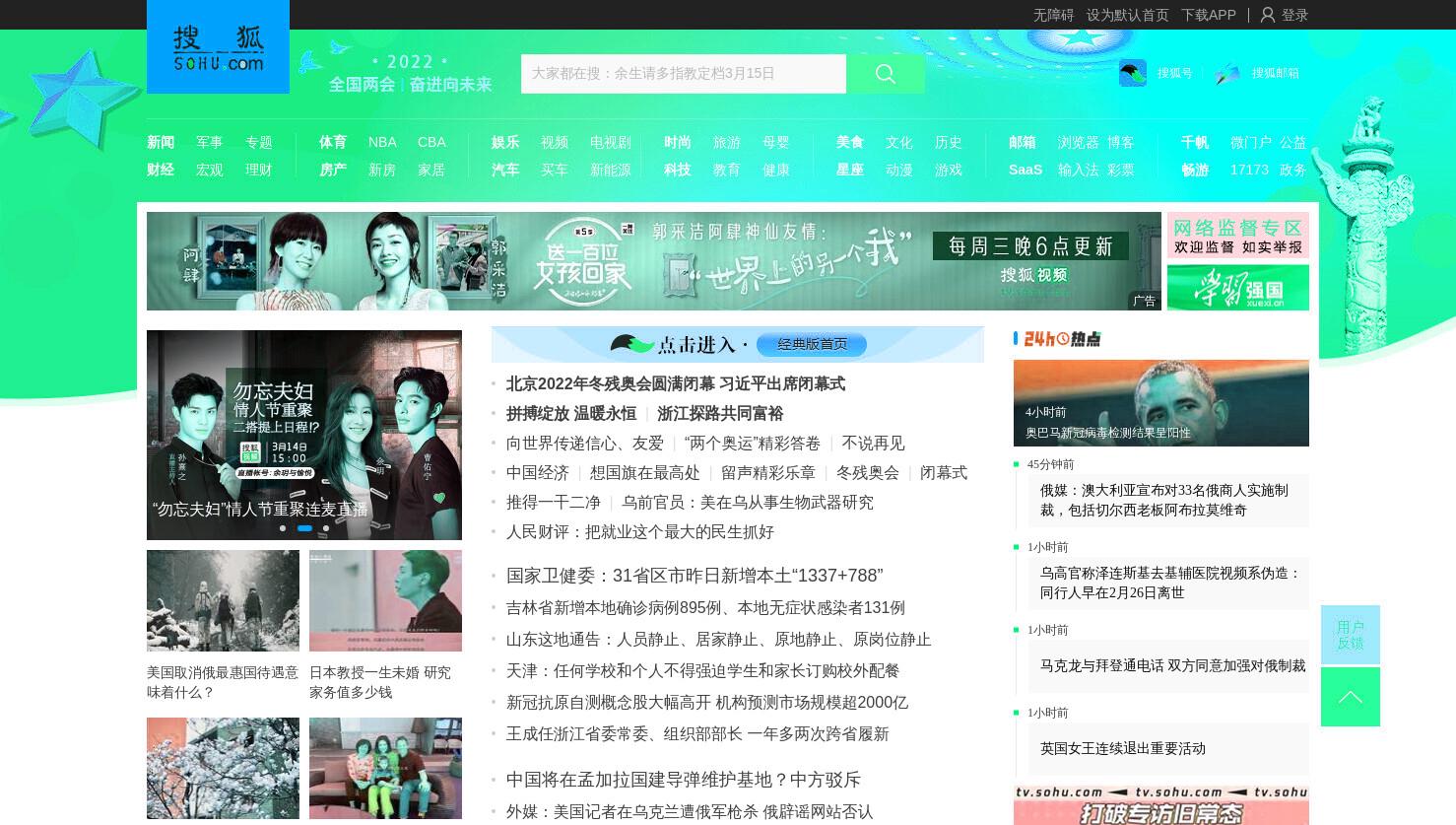Open the SaaS channel link
This screenshot has height=825, width=1456.
pos(1026,170)
